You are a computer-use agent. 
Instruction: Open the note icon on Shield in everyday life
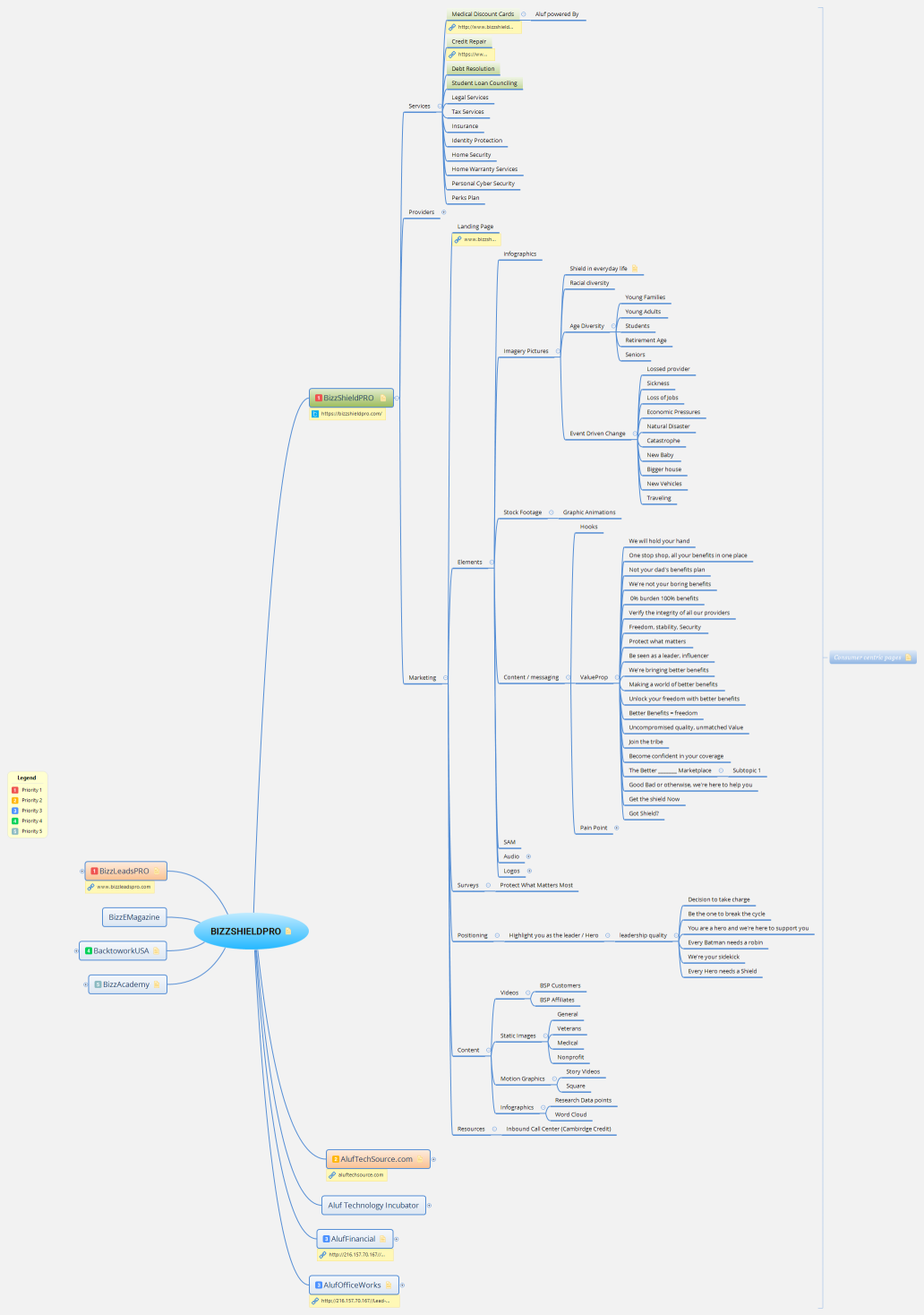pos(635,269)
